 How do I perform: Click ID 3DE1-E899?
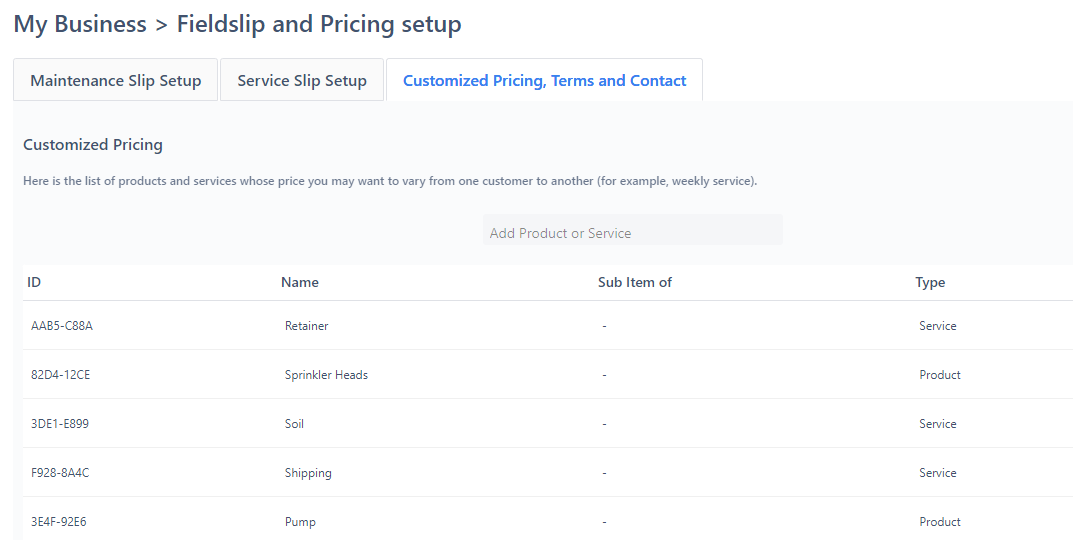[x=60, y=424]
